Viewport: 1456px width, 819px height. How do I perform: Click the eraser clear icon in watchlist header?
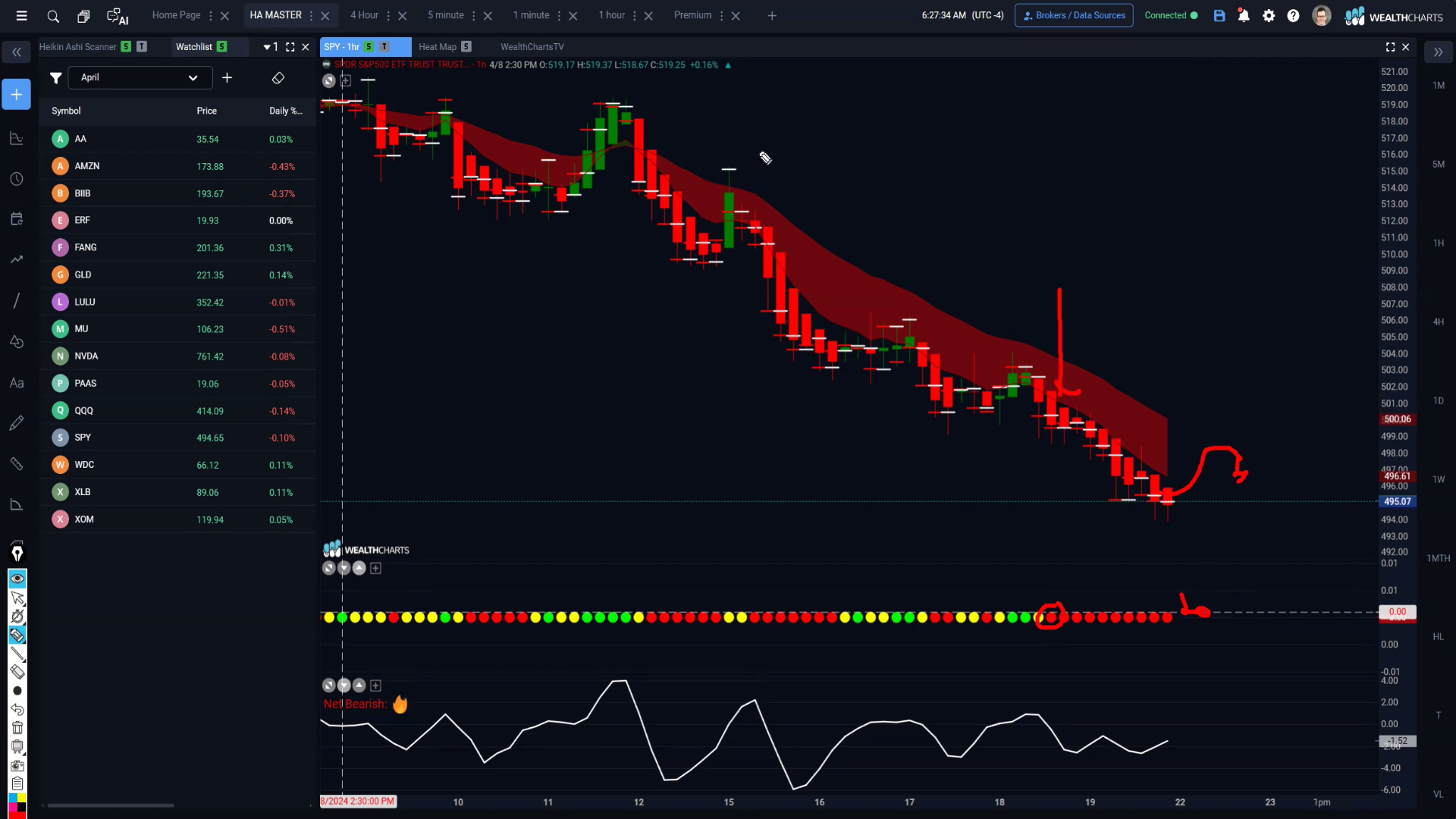pyautogui.click(x=278, y=77)
